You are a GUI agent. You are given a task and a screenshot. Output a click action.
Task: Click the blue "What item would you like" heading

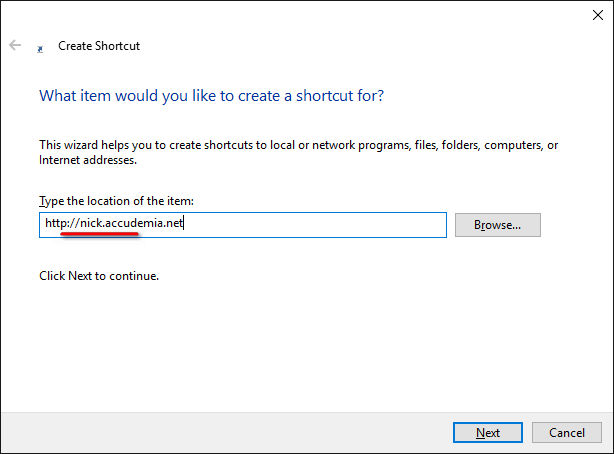pos(211,96)
